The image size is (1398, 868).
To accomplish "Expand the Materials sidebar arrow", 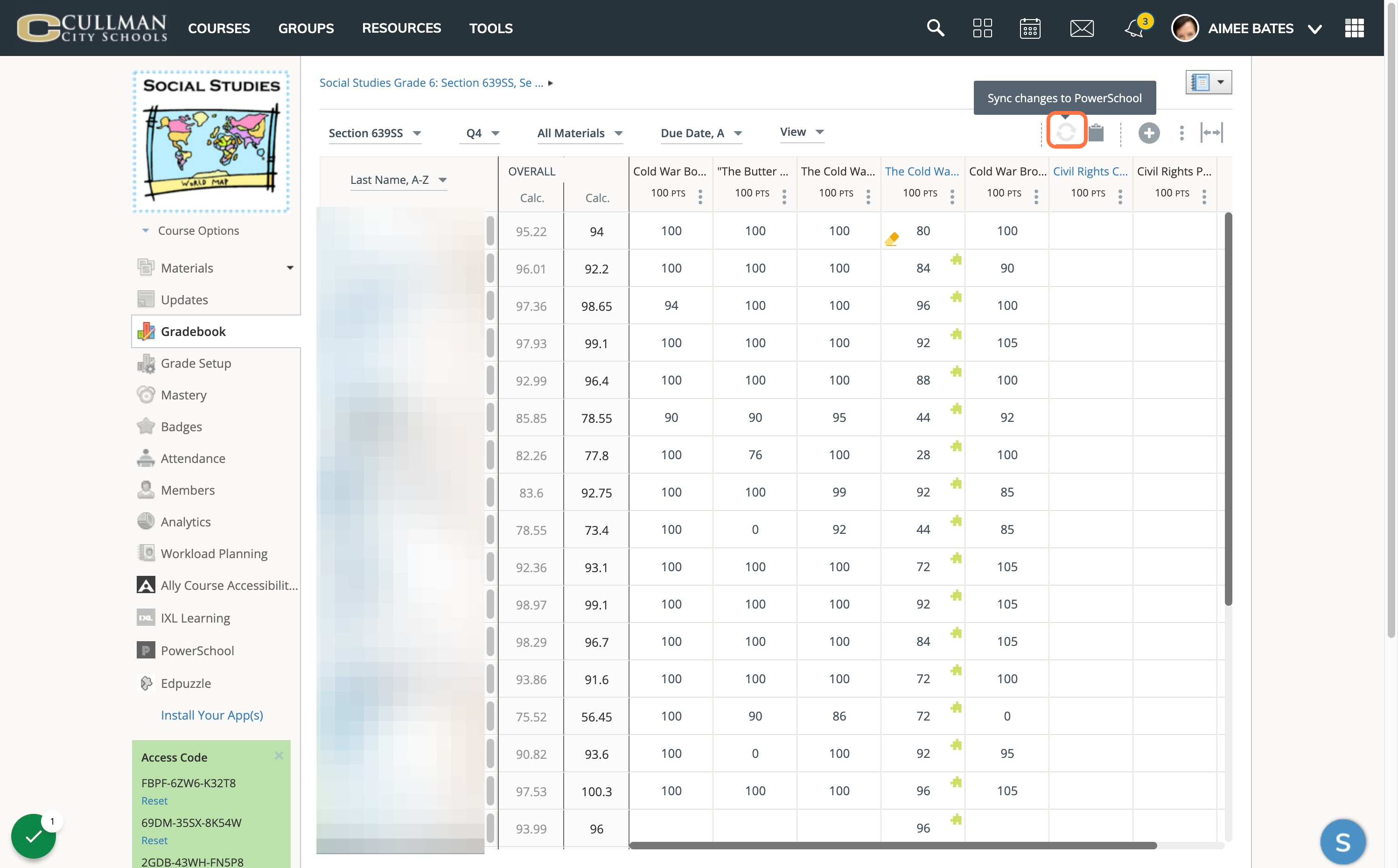I will (x=290, y=267).
